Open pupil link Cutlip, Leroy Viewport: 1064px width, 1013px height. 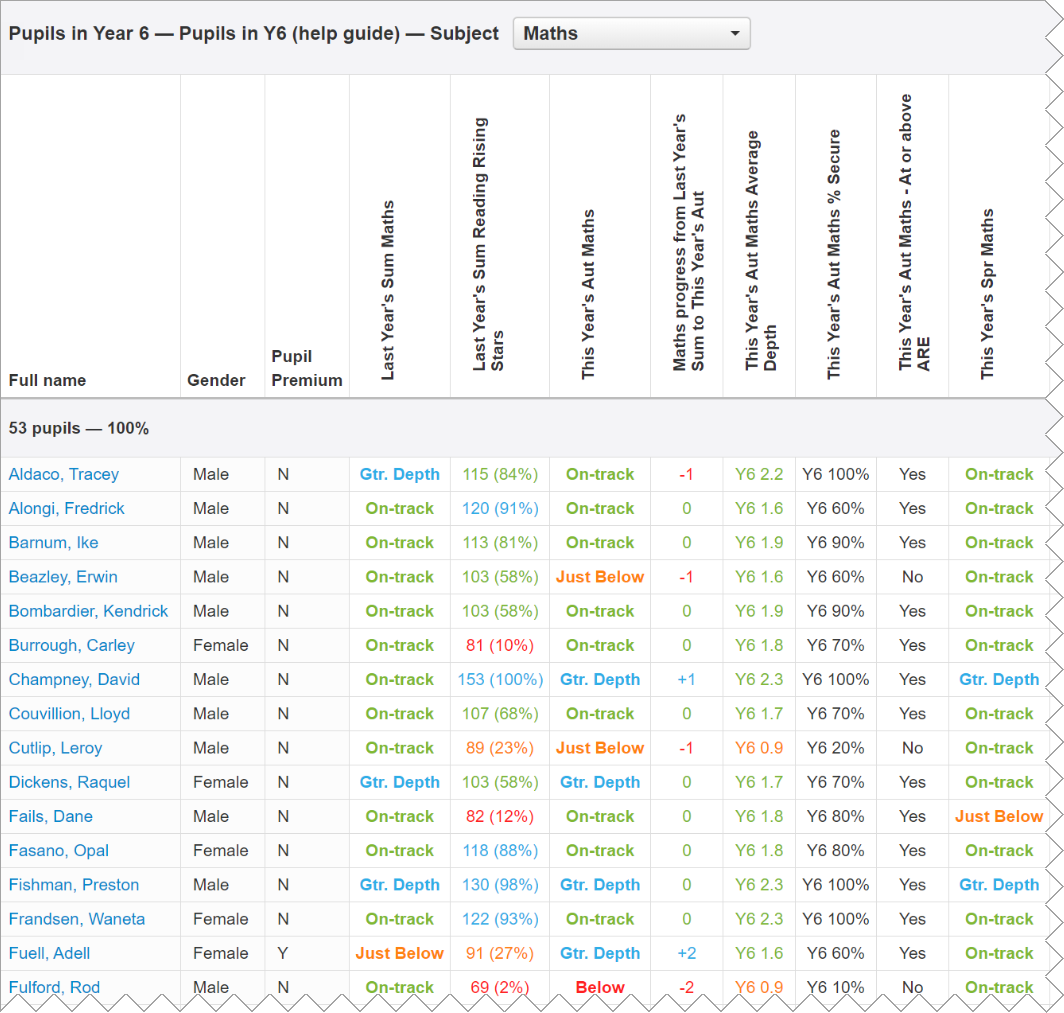[x=56, y=748]
